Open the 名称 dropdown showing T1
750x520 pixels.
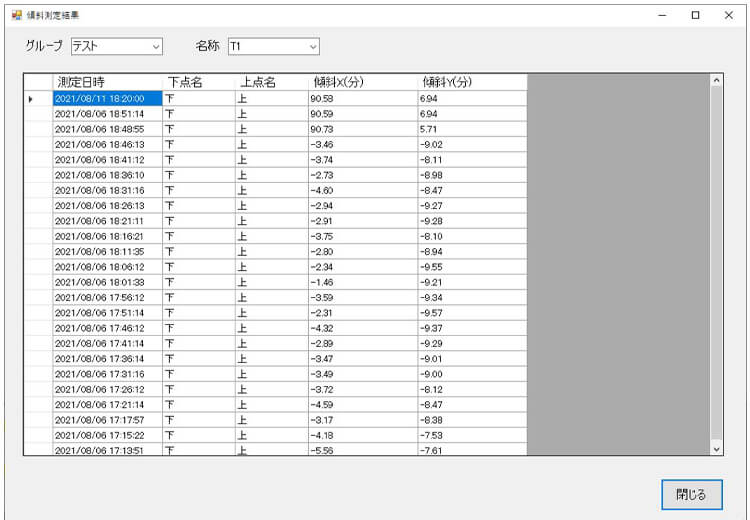pos(274,46)
